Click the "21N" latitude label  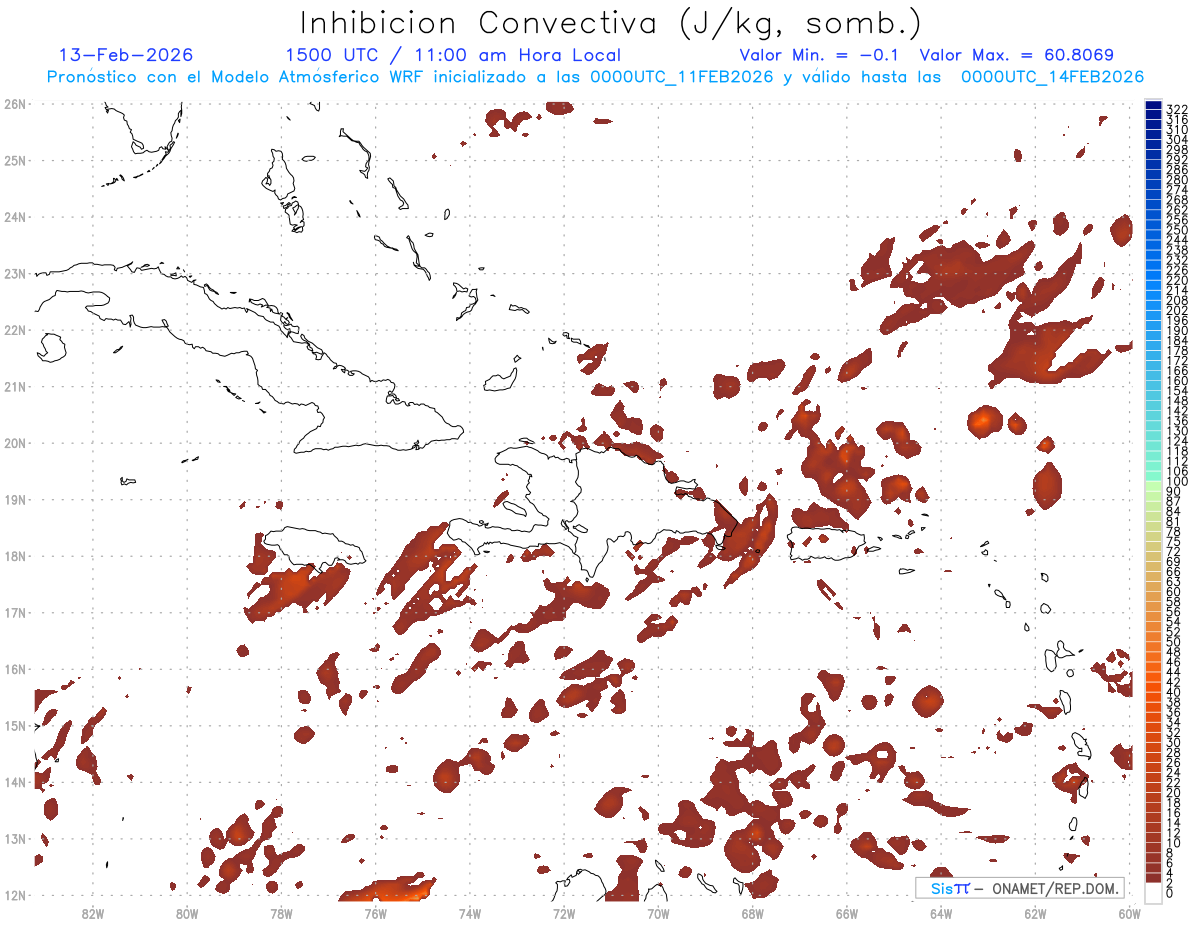tap(15, 386)
